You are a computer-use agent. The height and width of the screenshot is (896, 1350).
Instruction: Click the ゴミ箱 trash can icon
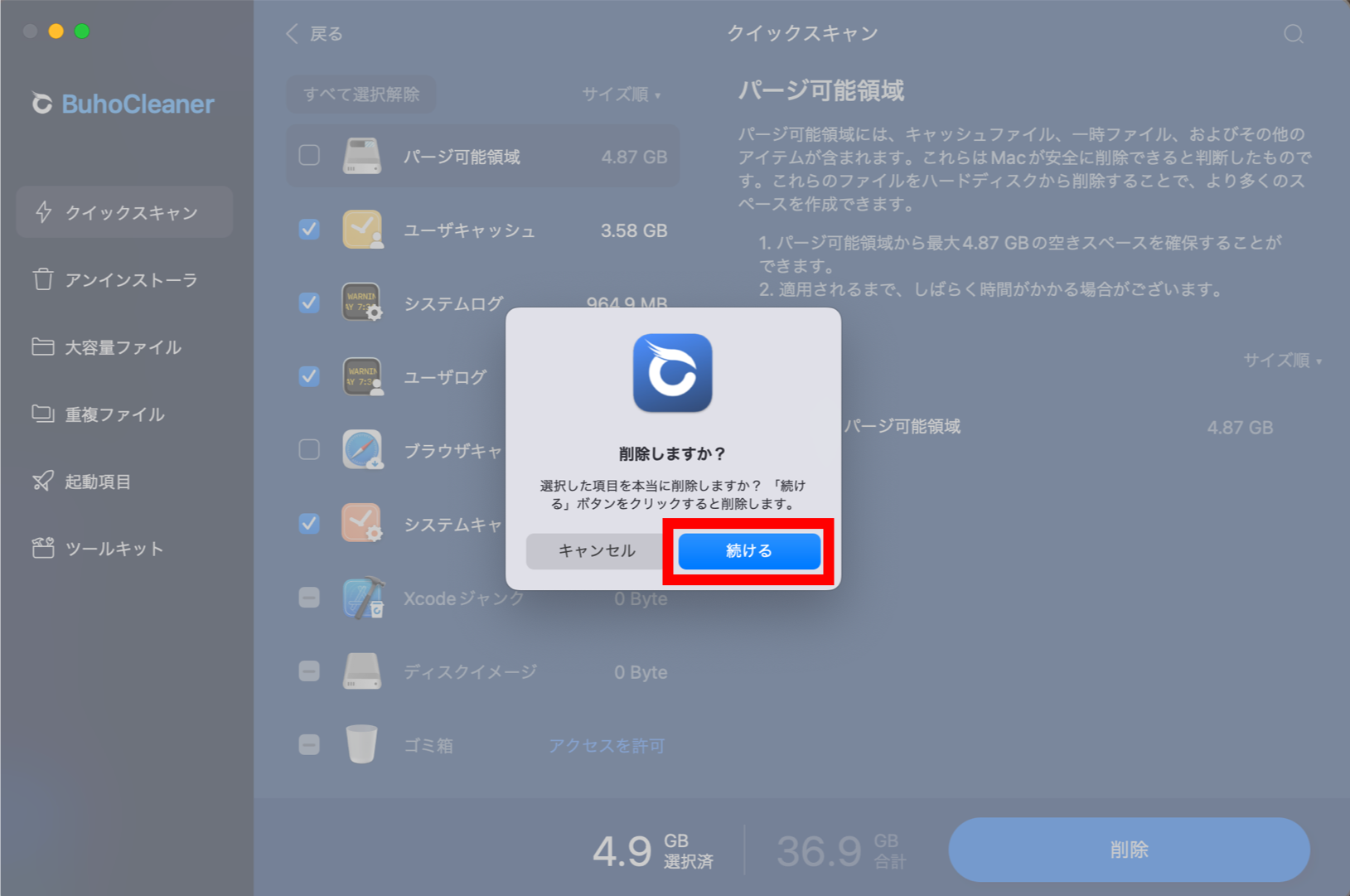tap(361, 743)
